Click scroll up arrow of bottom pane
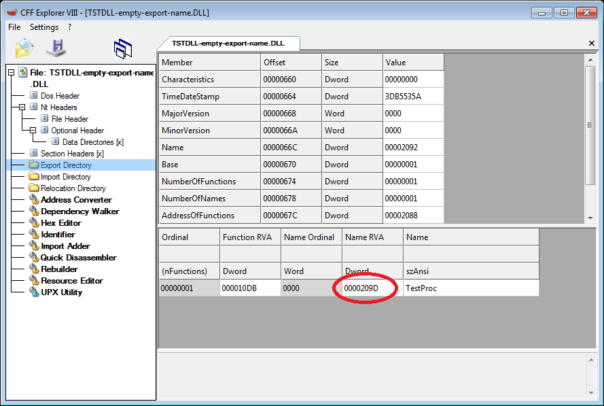The image size is (604, 406). coord(591,359)
